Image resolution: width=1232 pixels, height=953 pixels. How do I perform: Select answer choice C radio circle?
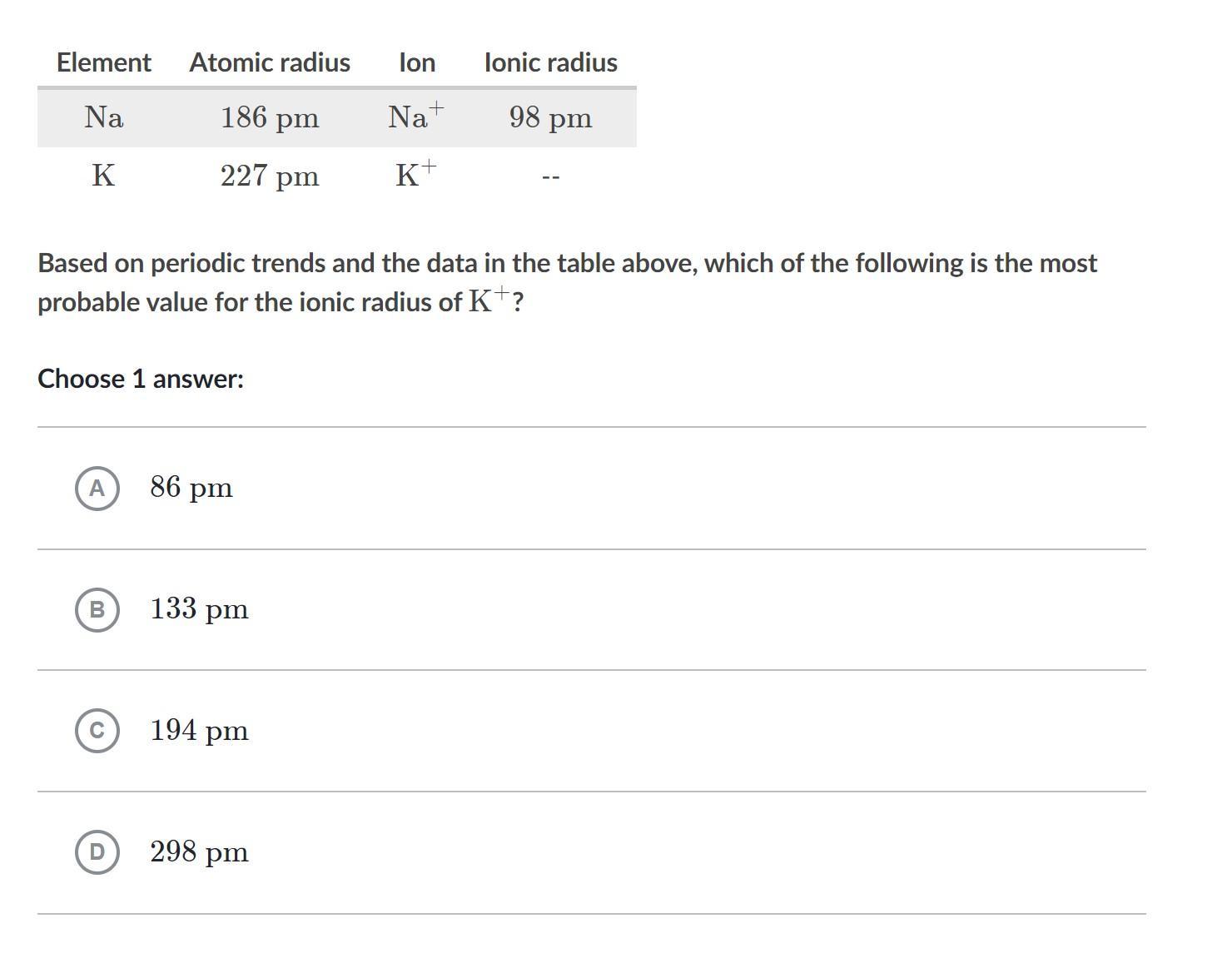97,731
